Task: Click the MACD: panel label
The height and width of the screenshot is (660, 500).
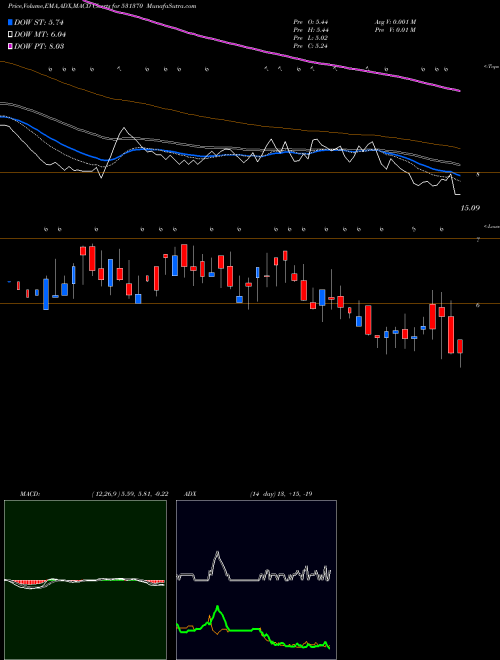Action: pos(30,494)
